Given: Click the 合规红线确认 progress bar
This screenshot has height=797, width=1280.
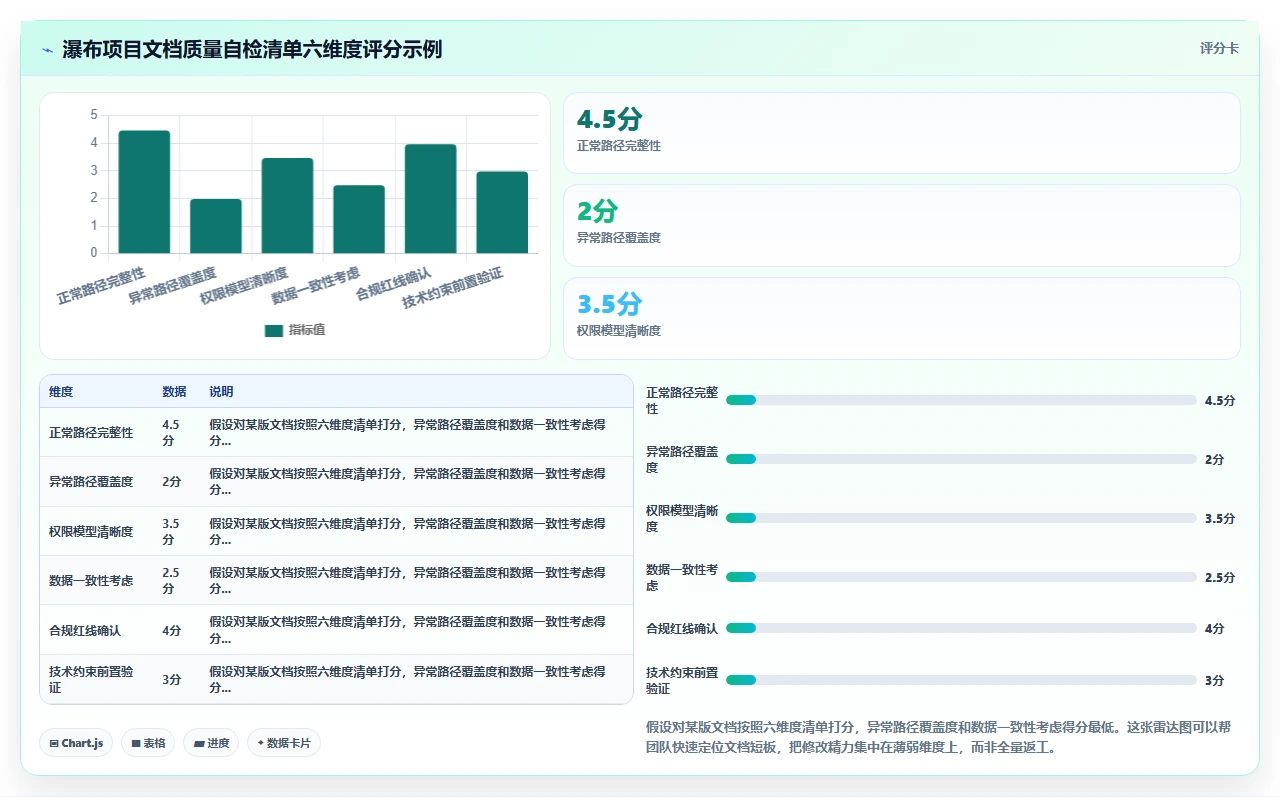Looking at the screenshot, I should tap(961, 628).
